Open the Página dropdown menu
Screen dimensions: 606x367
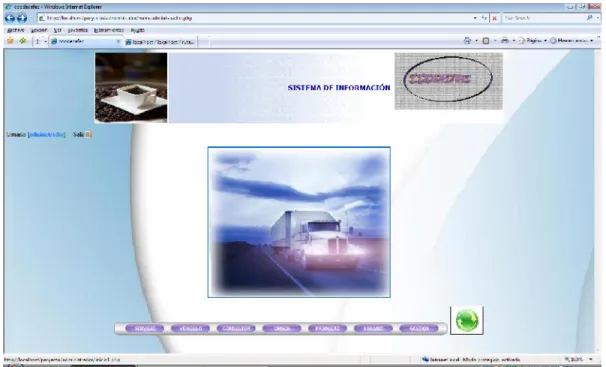532,41
